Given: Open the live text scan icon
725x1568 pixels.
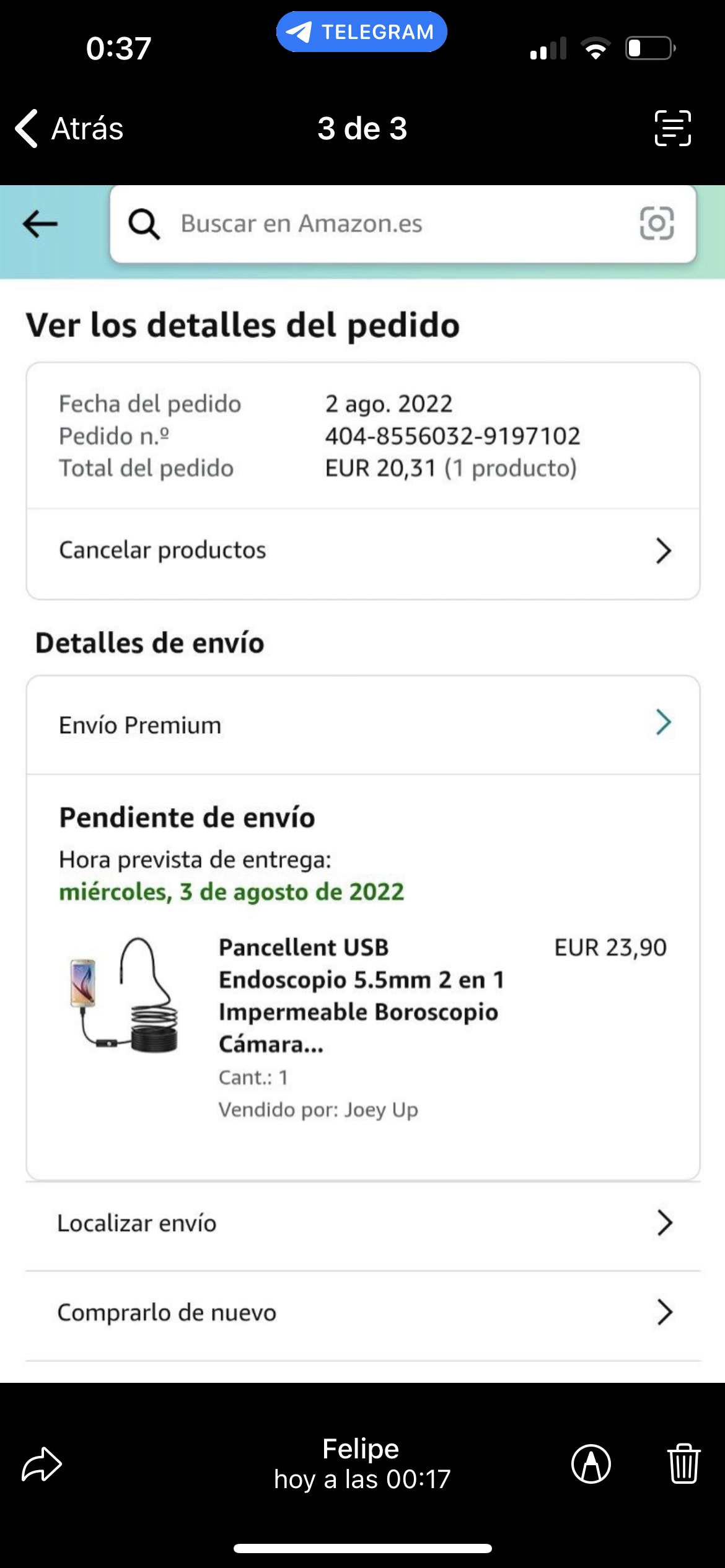Looking at the screenshot, I should [x=673, y=128].
